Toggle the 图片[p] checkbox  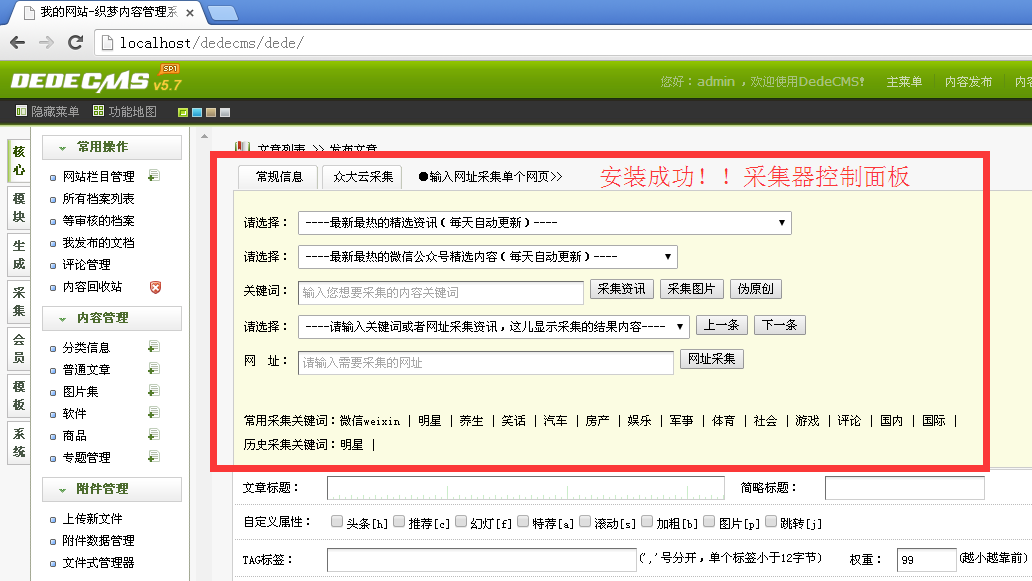709,522
